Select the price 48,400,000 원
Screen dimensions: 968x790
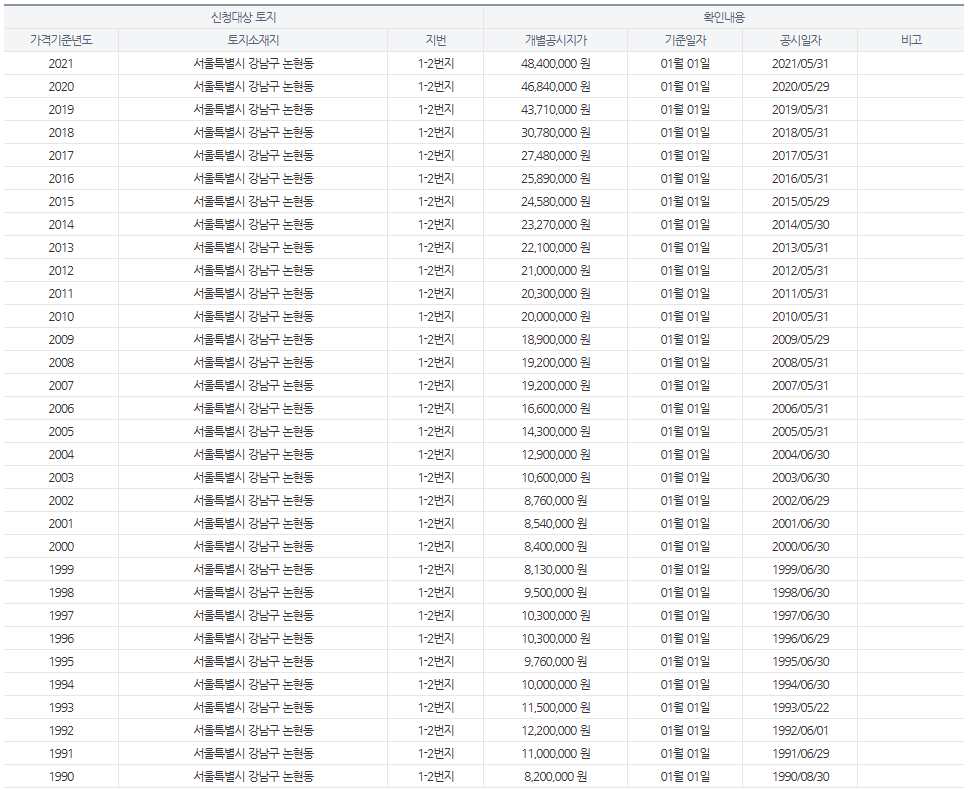(x=556, y=64)
